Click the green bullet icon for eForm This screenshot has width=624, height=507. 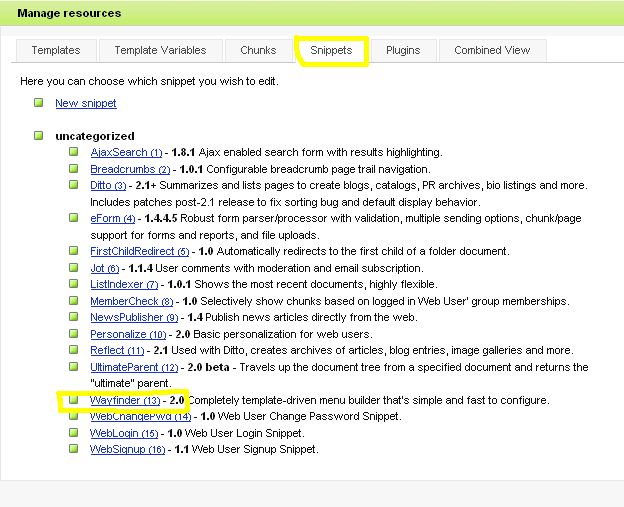(x=74, y=218)
